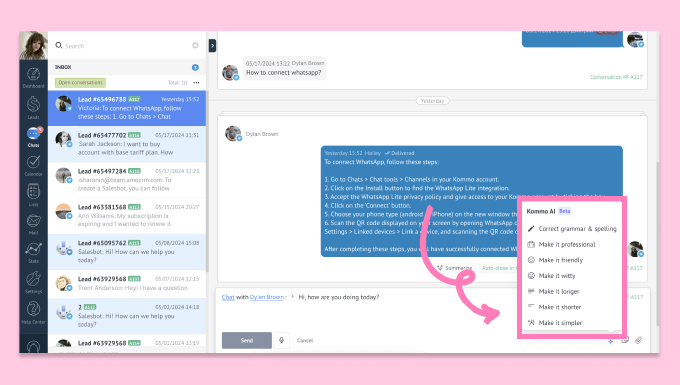Select the Open conversations filter tag

tap(80, 82)
